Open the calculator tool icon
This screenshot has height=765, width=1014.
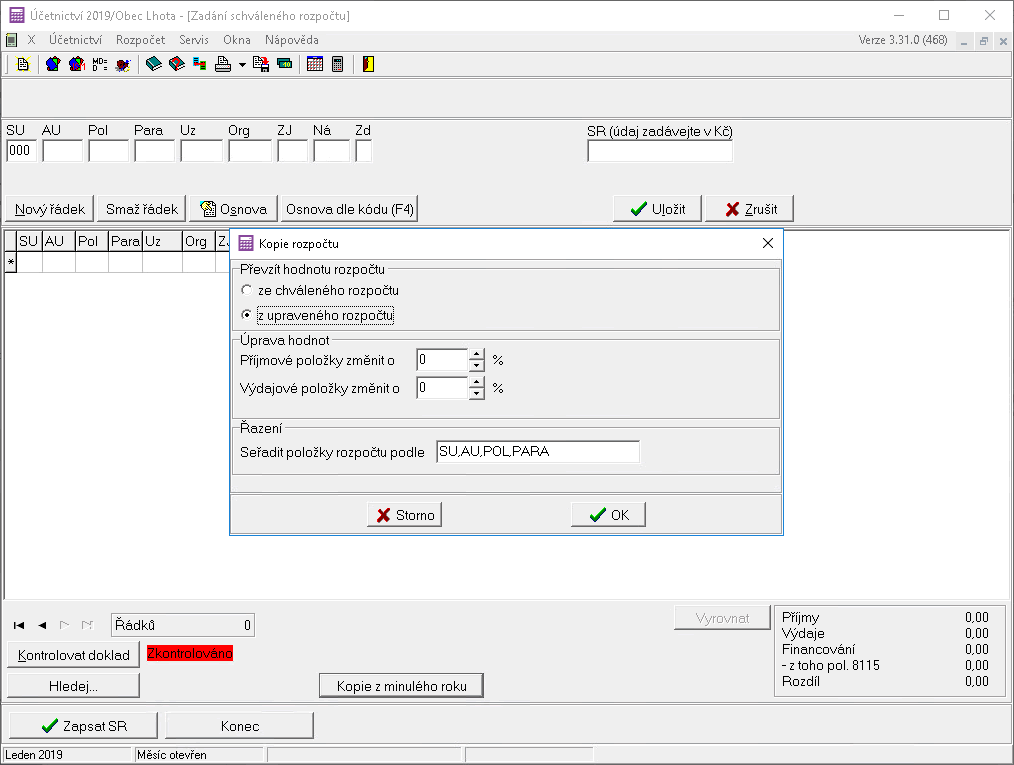pyautogui.click(x=338, y=64)
